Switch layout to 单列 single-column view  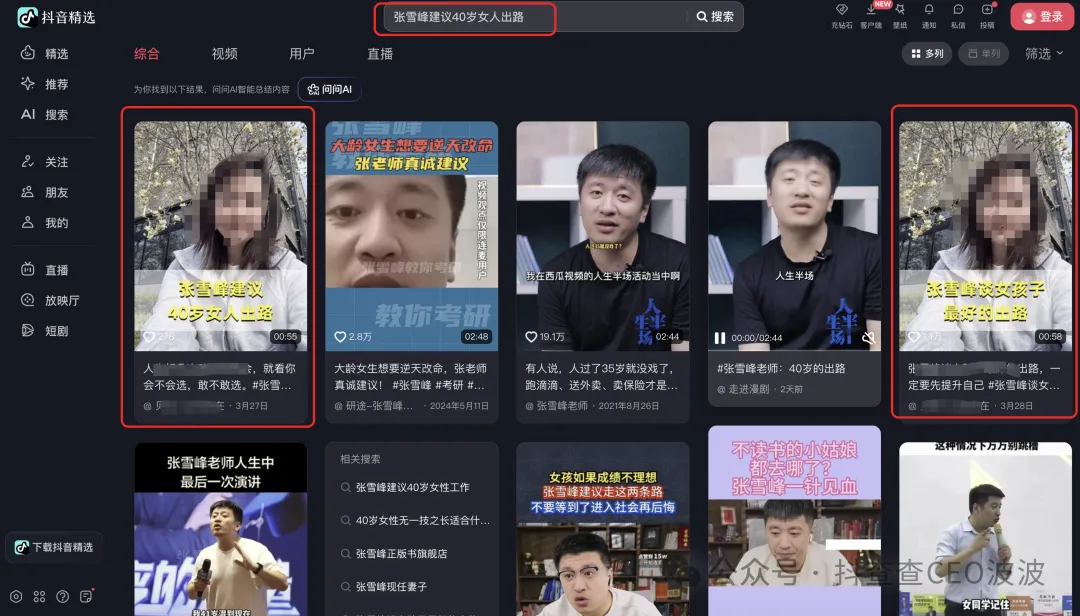[x=983, y=53]
